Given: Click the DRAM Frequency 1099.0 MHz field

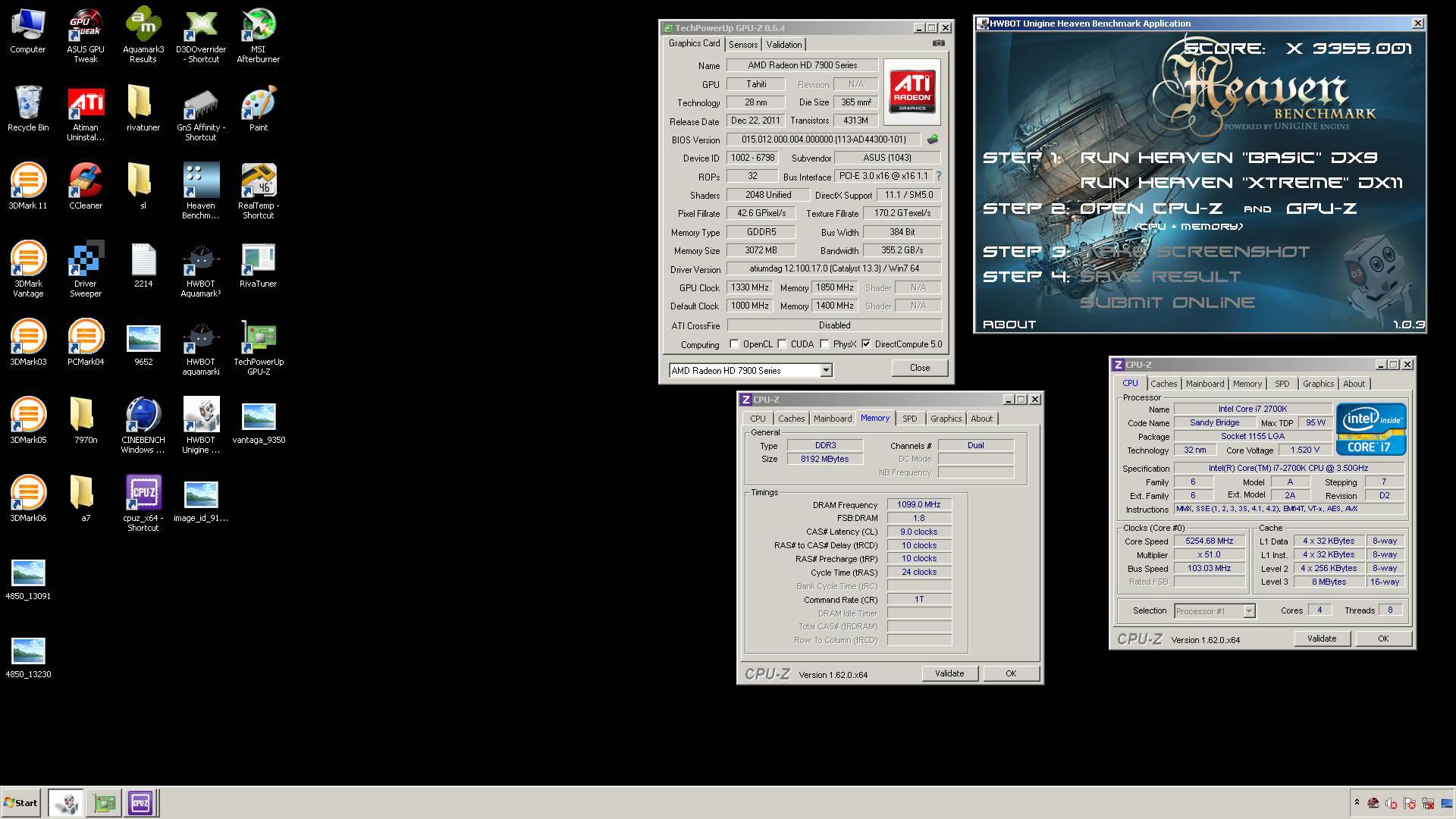Looking at the screenshot, I should [x=918, y=504].
